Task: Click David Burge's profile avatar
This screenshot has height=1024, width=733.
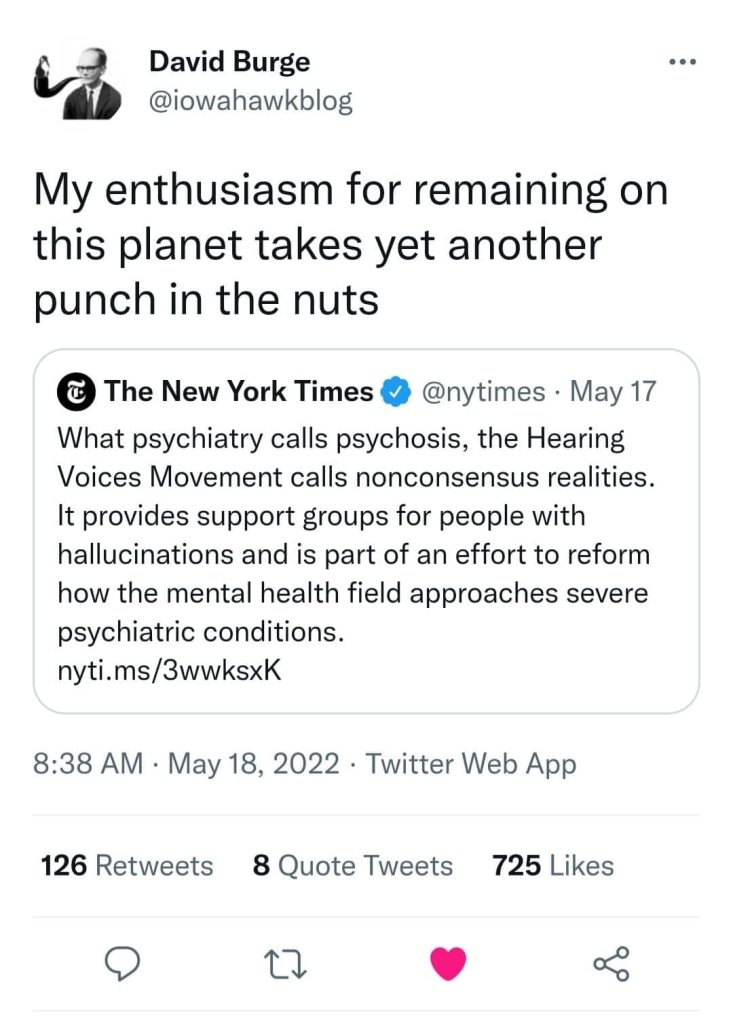Action: [78, 83]
